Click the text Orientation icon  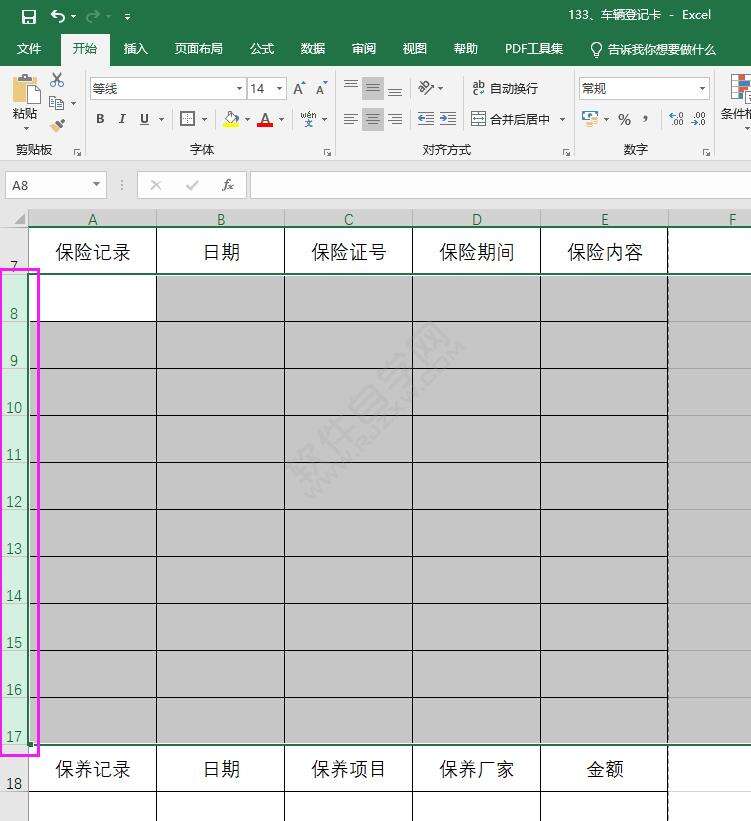coord(426,88)
